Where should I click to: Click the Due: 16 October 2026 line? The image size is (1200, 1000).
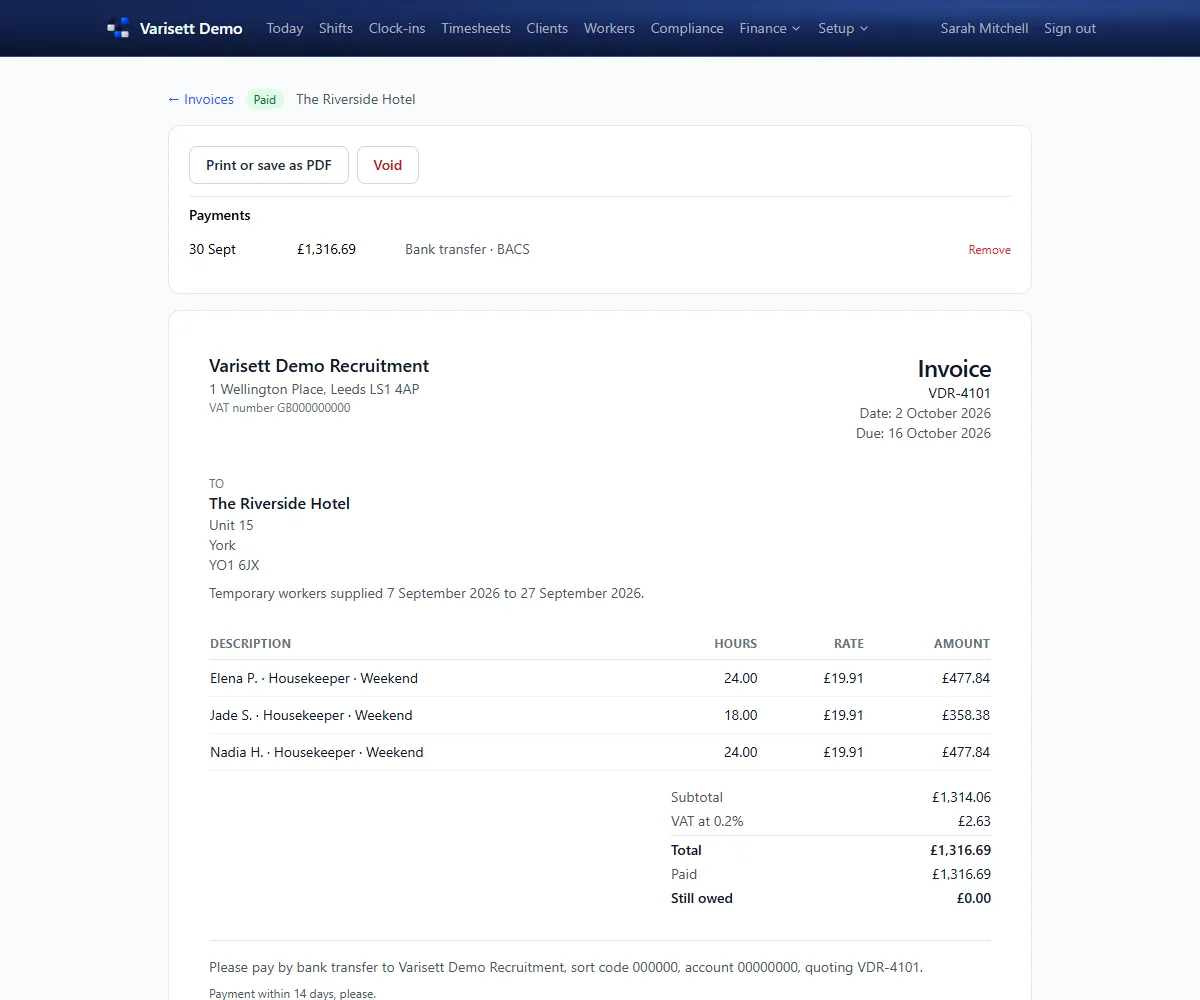923,433
